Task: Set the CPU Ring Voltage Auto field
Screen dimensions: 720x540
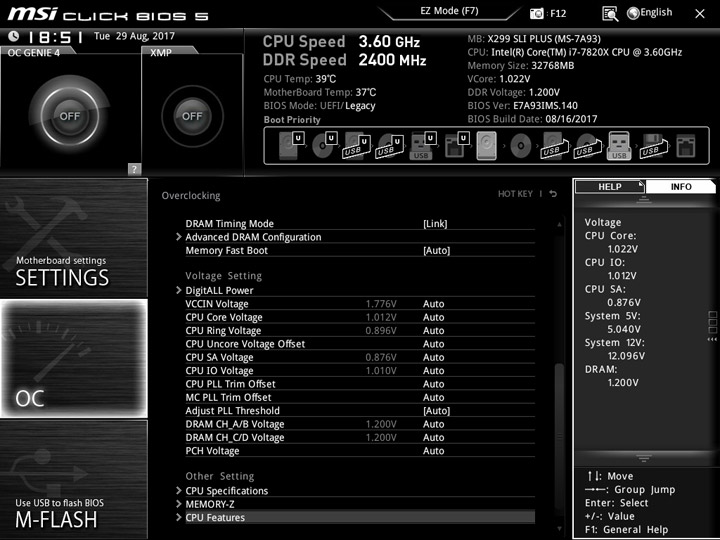Action: tap(433, 330)
